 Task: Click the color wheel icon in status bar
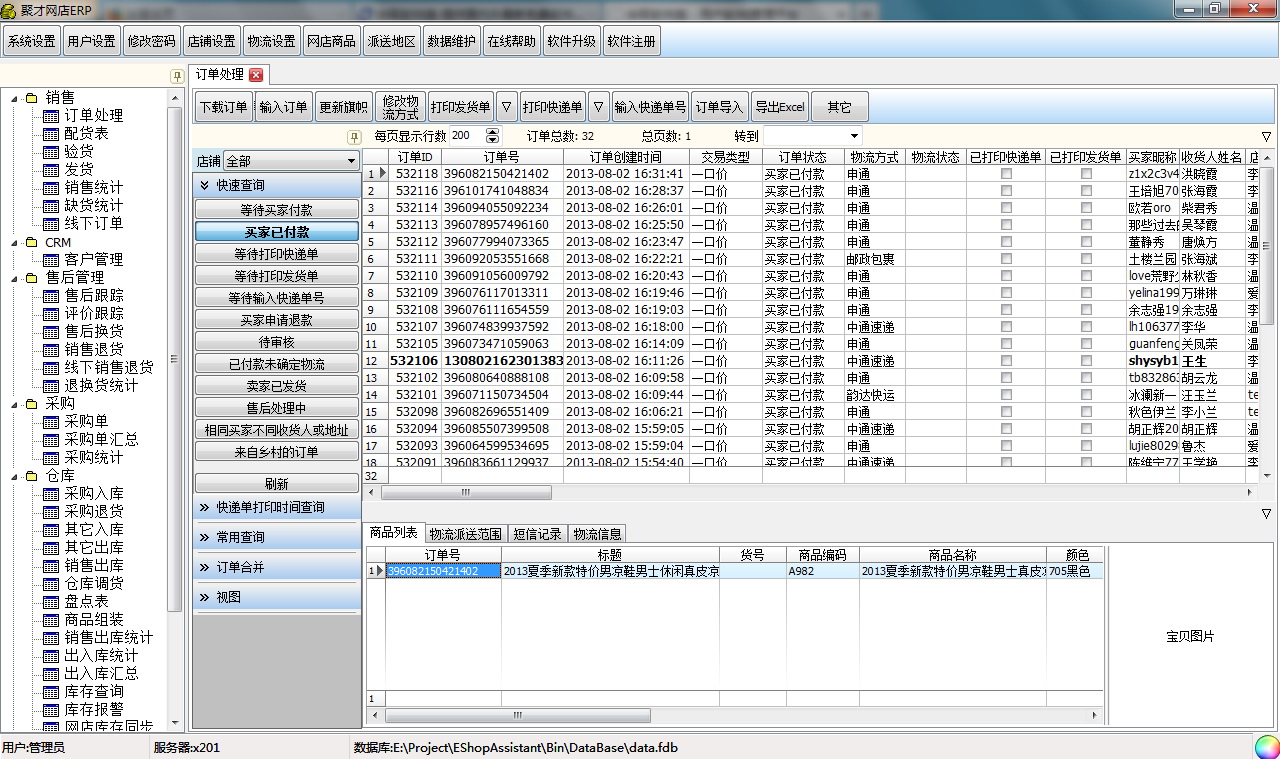pyautogui.click(x=1266, y=747)
